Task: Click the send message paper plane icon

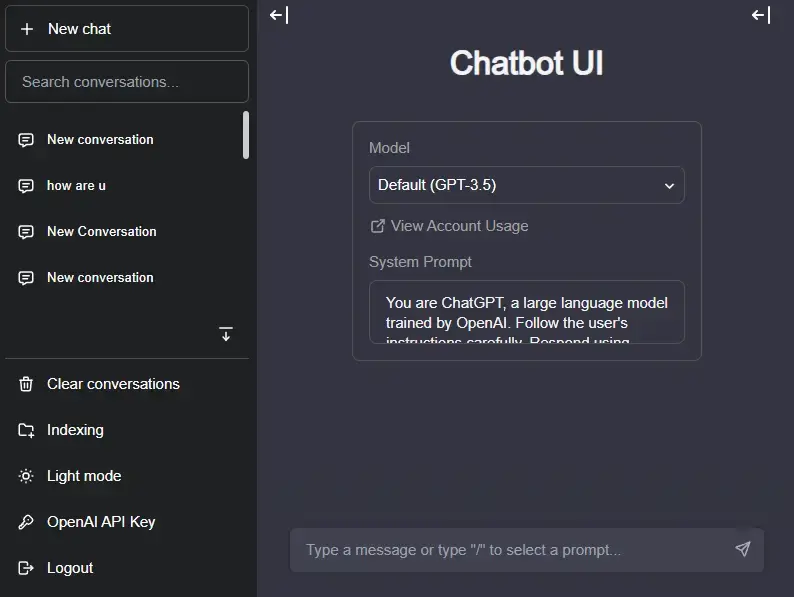Action: [743, 549]
